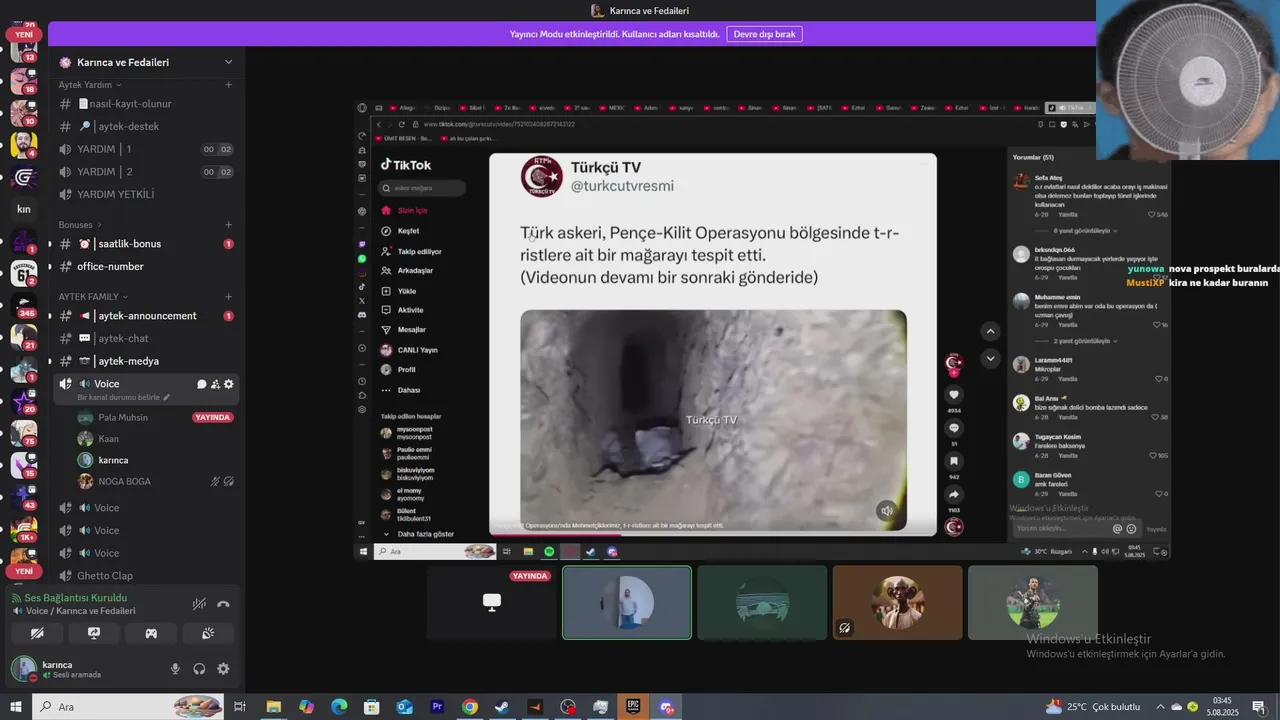Select the highlighted karınca video tile
The image size is (1280, 720).
[x=627, y=603]
